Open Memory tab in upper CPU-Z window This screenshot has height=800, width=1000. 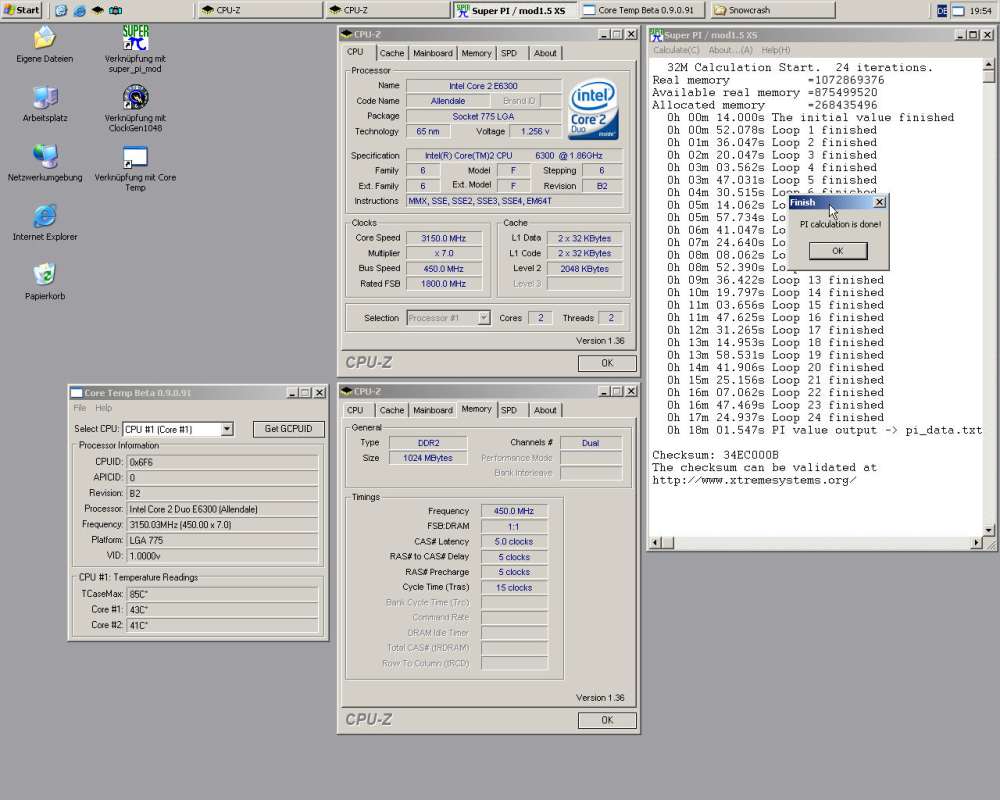pos(476,53)
